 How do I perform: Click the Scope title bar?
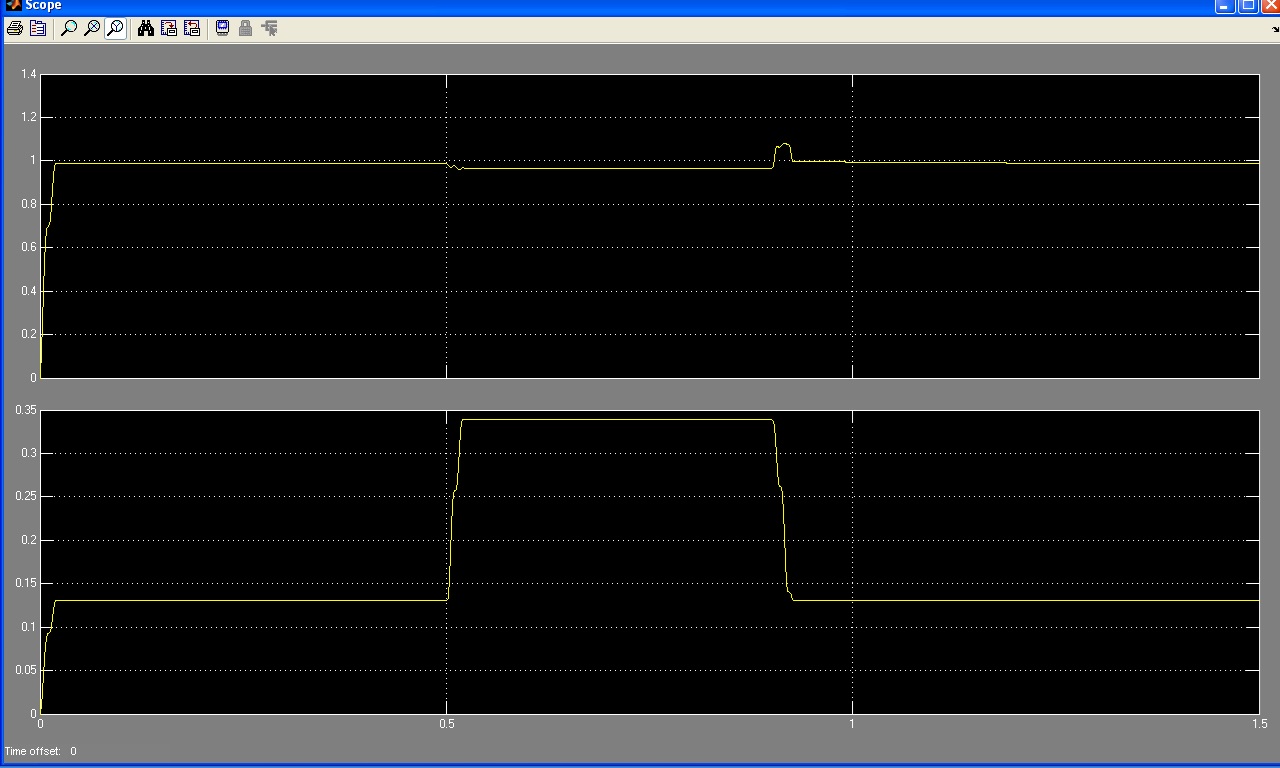coord(600,5)
